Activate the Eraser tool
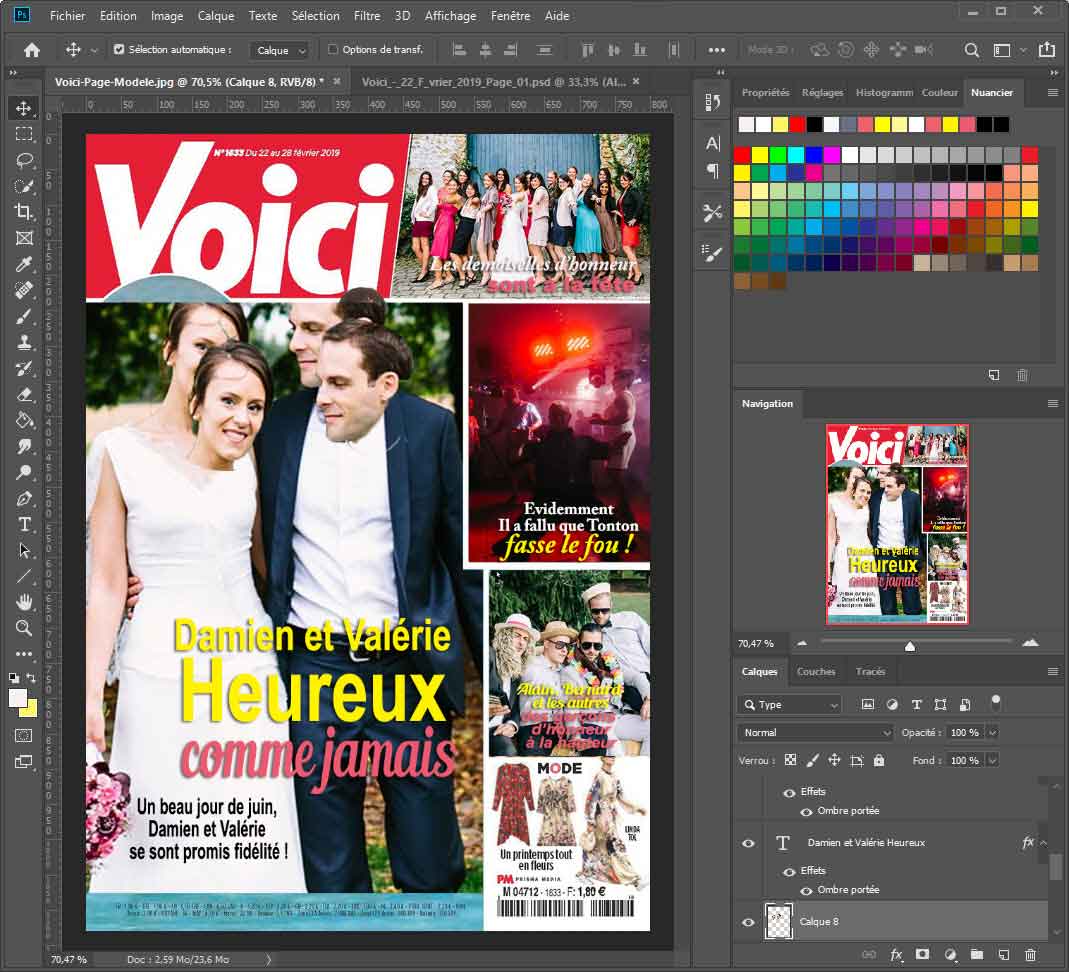1069x972 pixels. tap(24, 394)
